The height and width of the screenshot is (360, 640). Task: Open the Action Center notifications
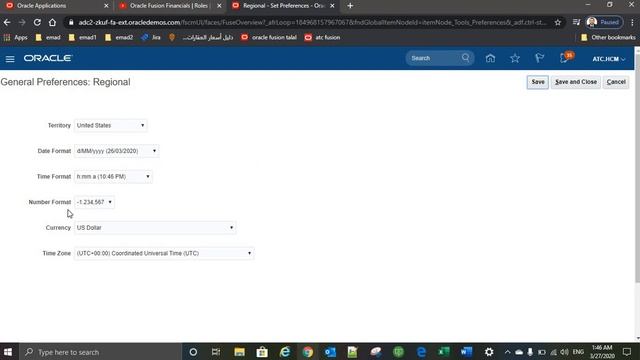click(x=627, y=352)
